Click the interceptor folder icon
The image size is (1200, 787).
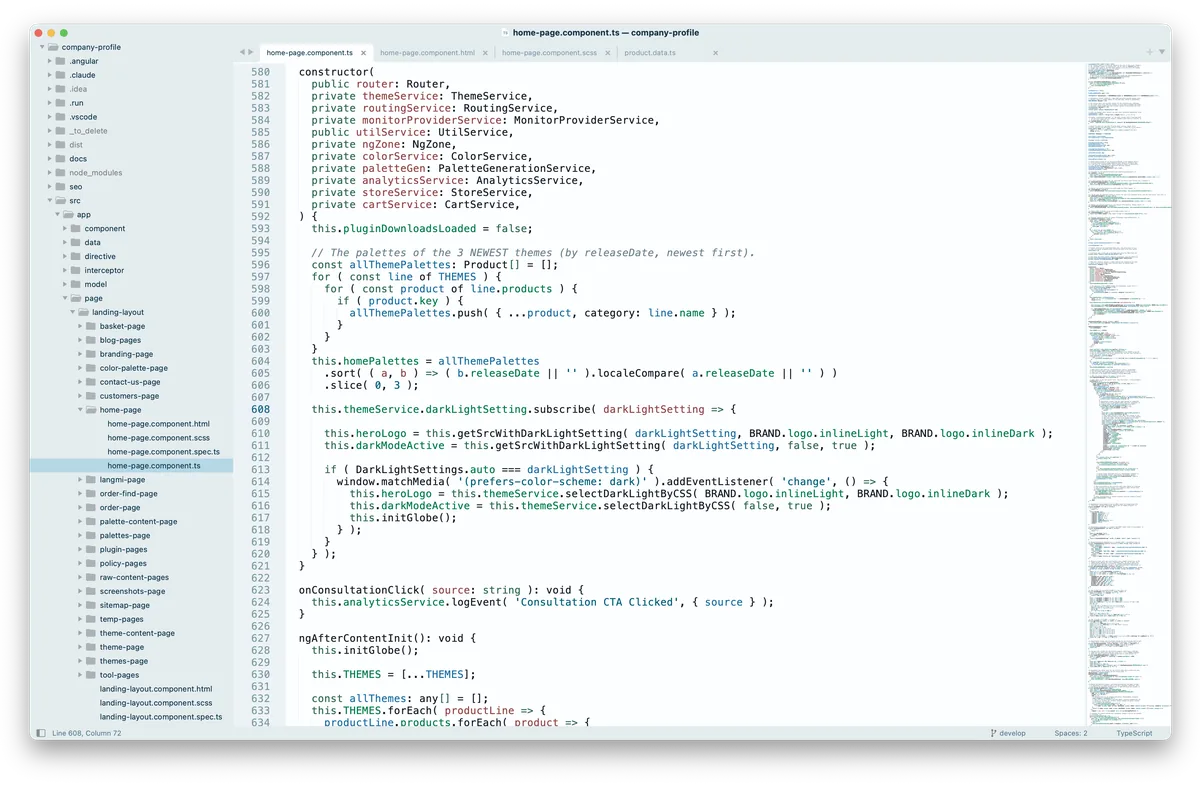click(76, 270)
